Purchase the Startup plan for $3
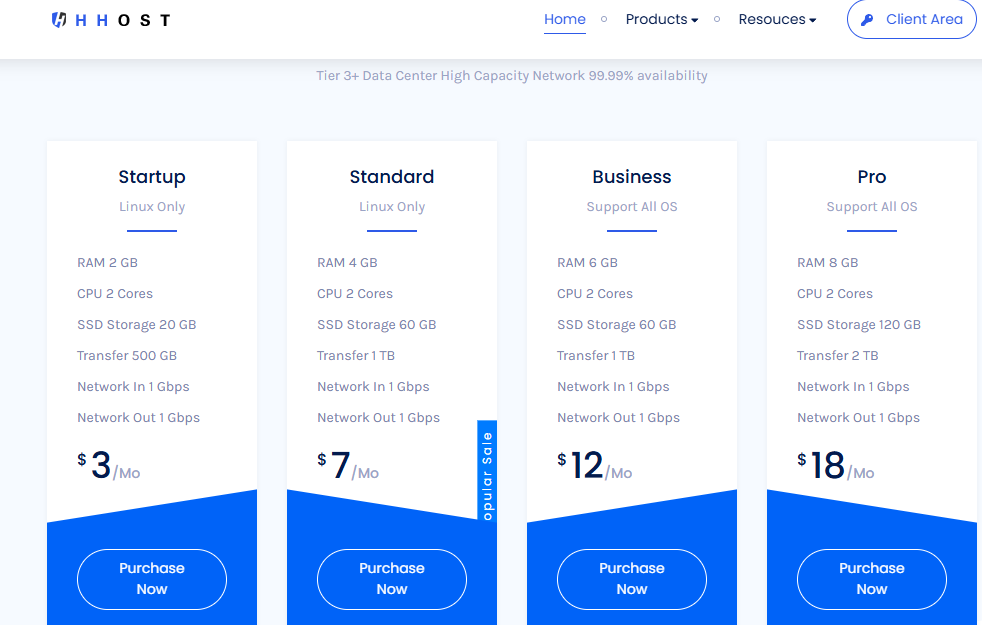 (151, 579)
